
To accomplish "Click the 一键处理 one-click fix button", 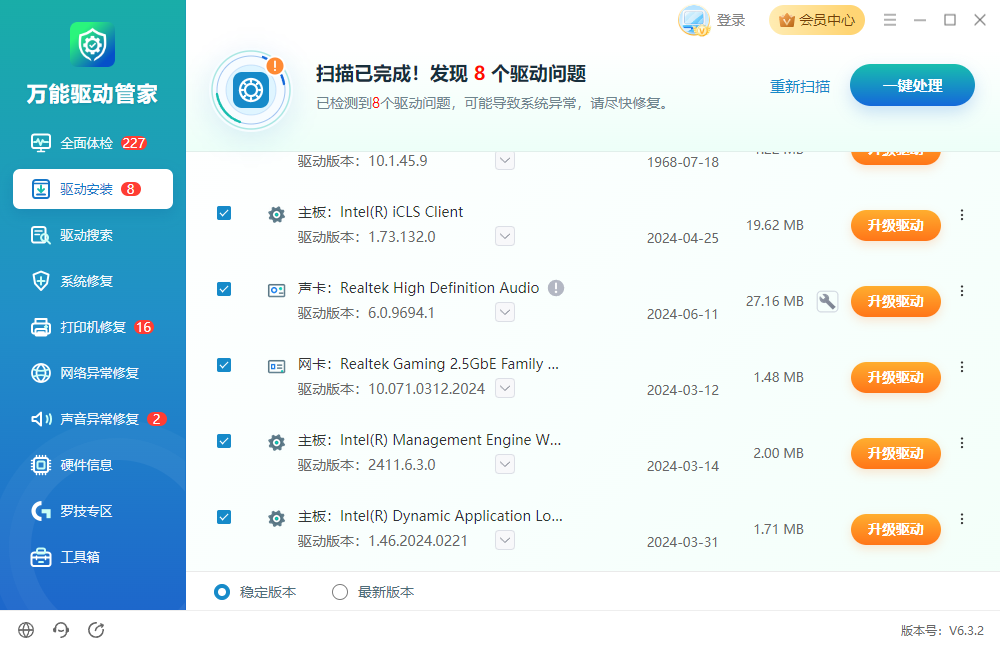I will click(x=912, y=85).
